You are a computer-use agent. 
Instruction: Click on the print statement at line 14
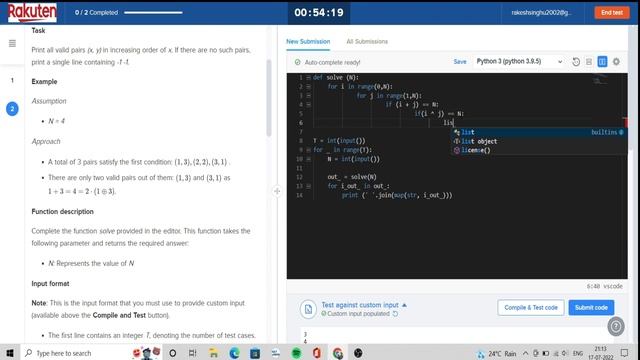(x=397, y=195)
